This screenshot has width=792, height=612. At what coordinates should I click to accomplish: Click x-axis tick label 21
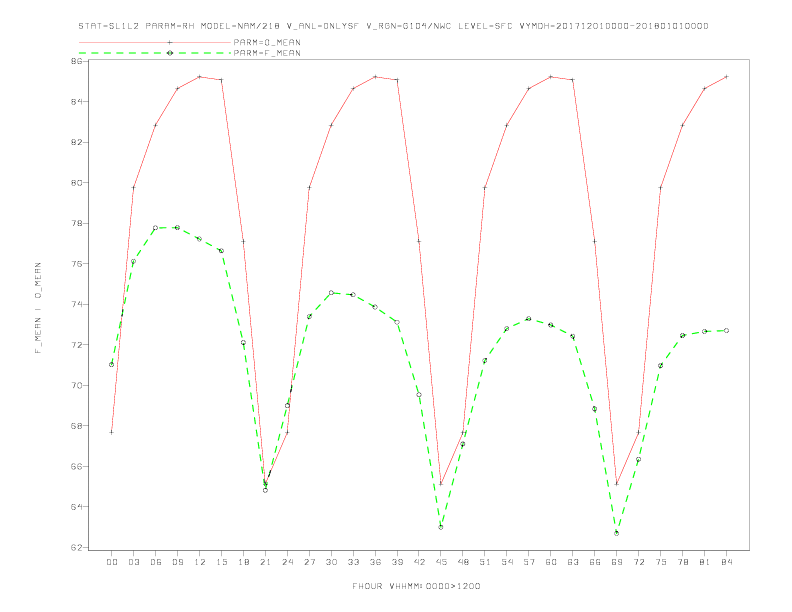tap(266, 562)
